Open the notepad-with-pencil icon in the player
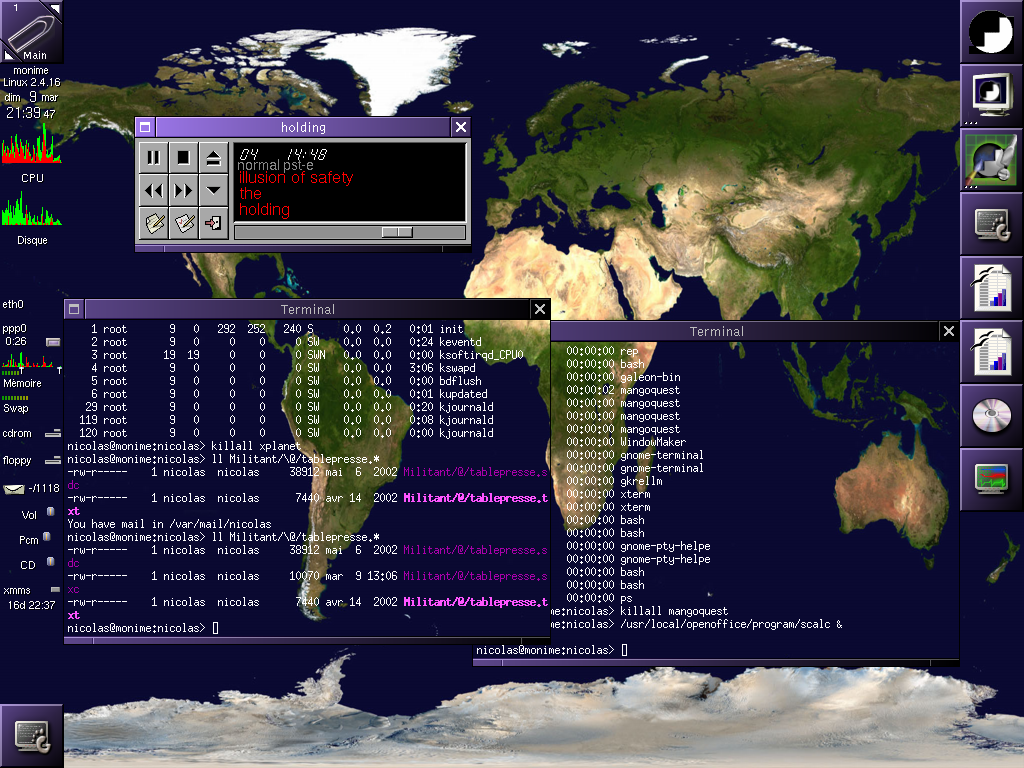Viewport: 1024px width, 768px height. tap(153, 223)
